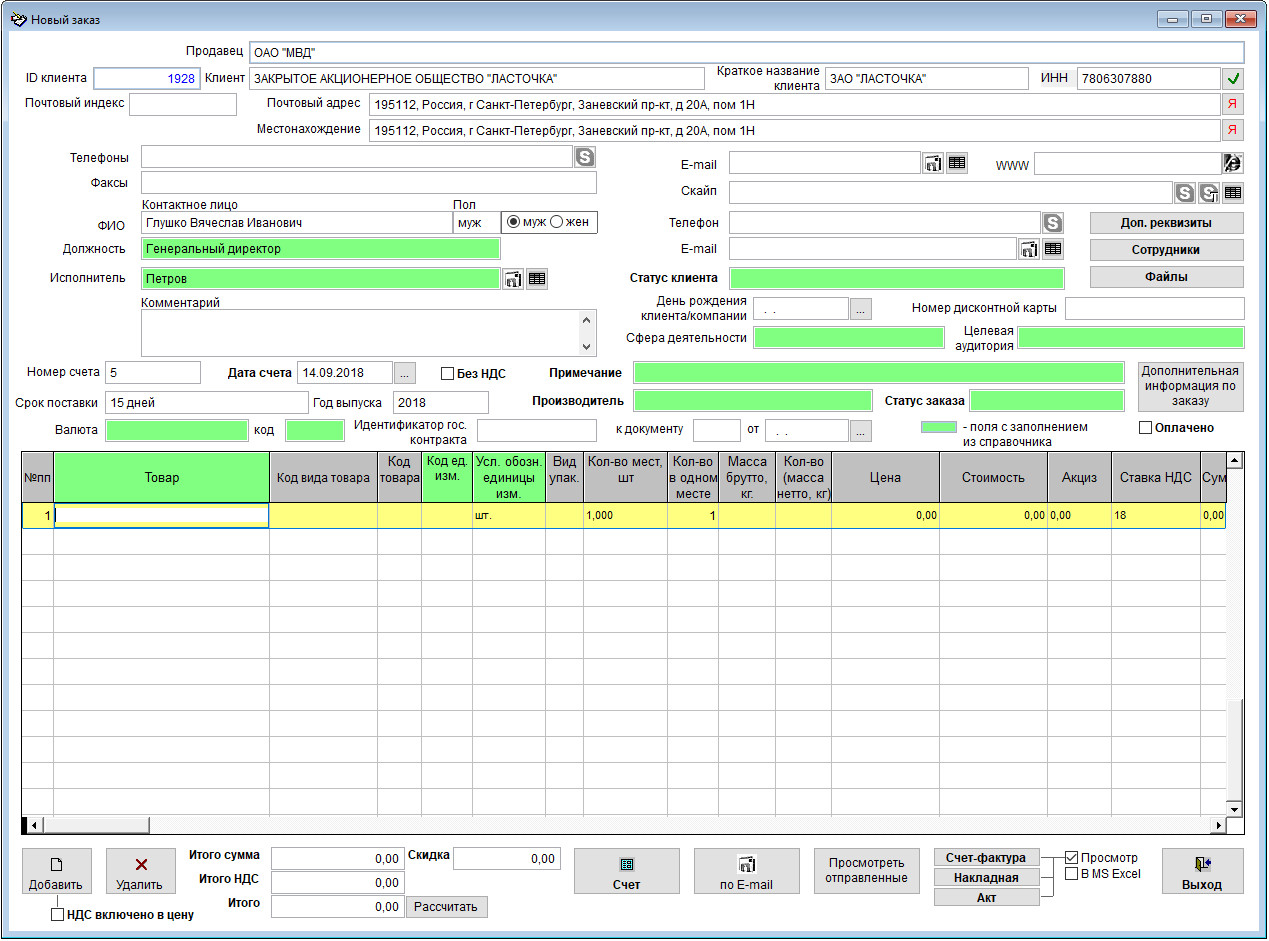Open web browser icon beside WWW field
The height and width of the screenshot is (941, 1269).
click(1233, 164)
